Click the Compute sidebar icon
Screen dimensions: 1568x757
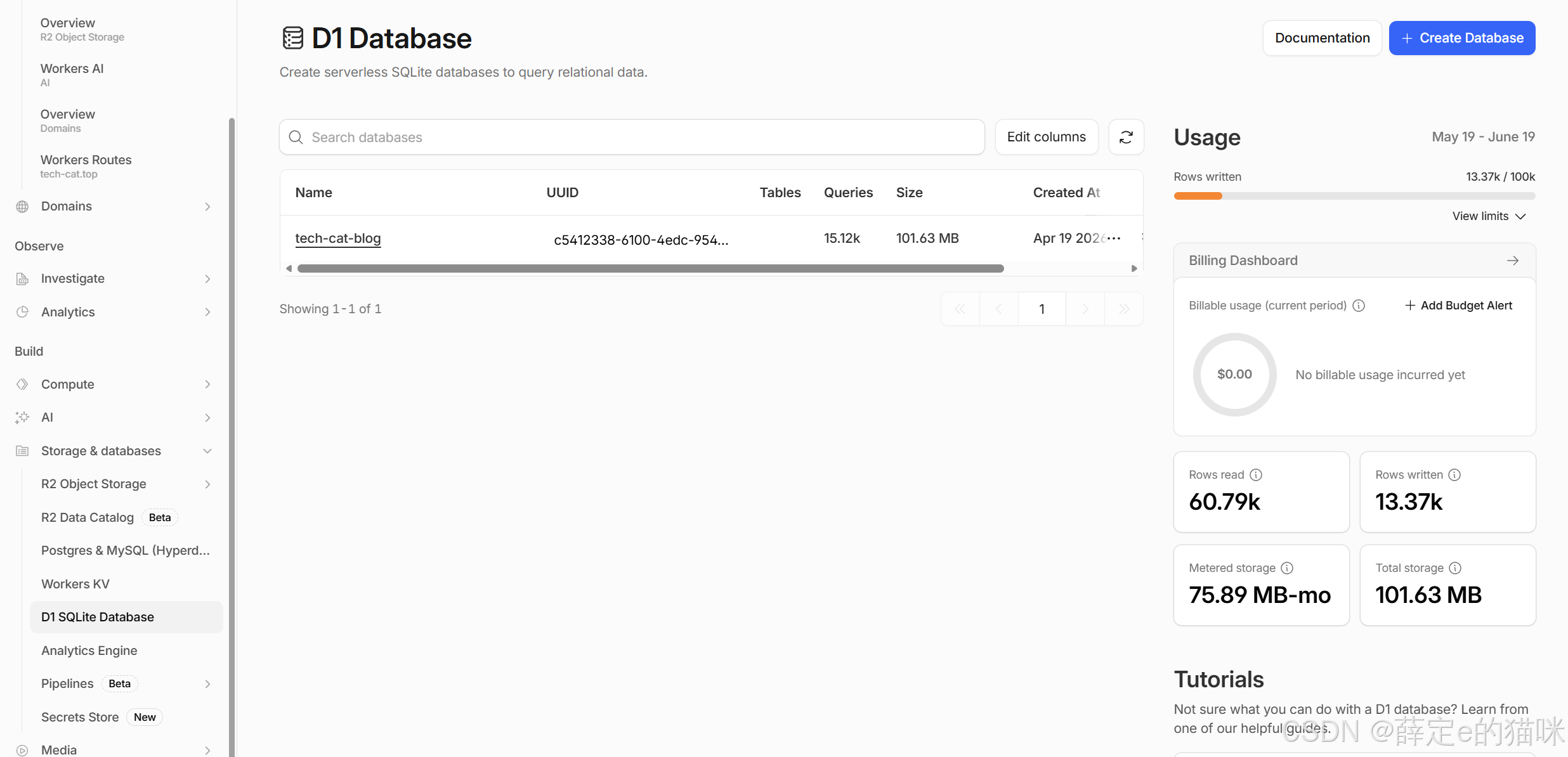[x=22, y=384]
